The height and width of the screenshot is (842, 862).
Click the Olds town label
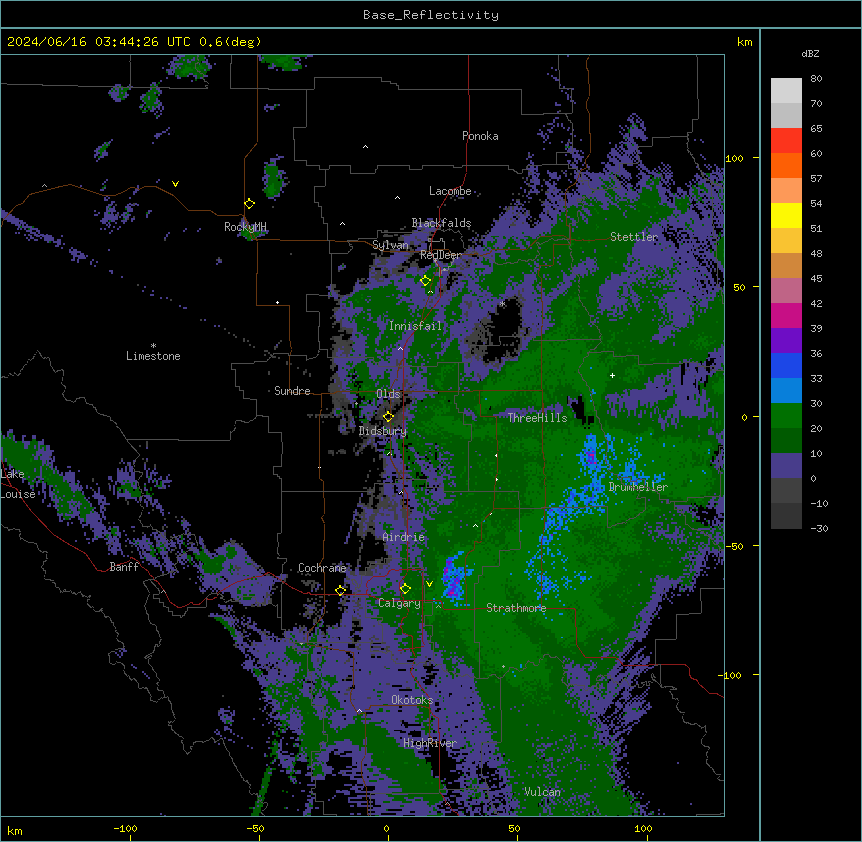point(388,394)
